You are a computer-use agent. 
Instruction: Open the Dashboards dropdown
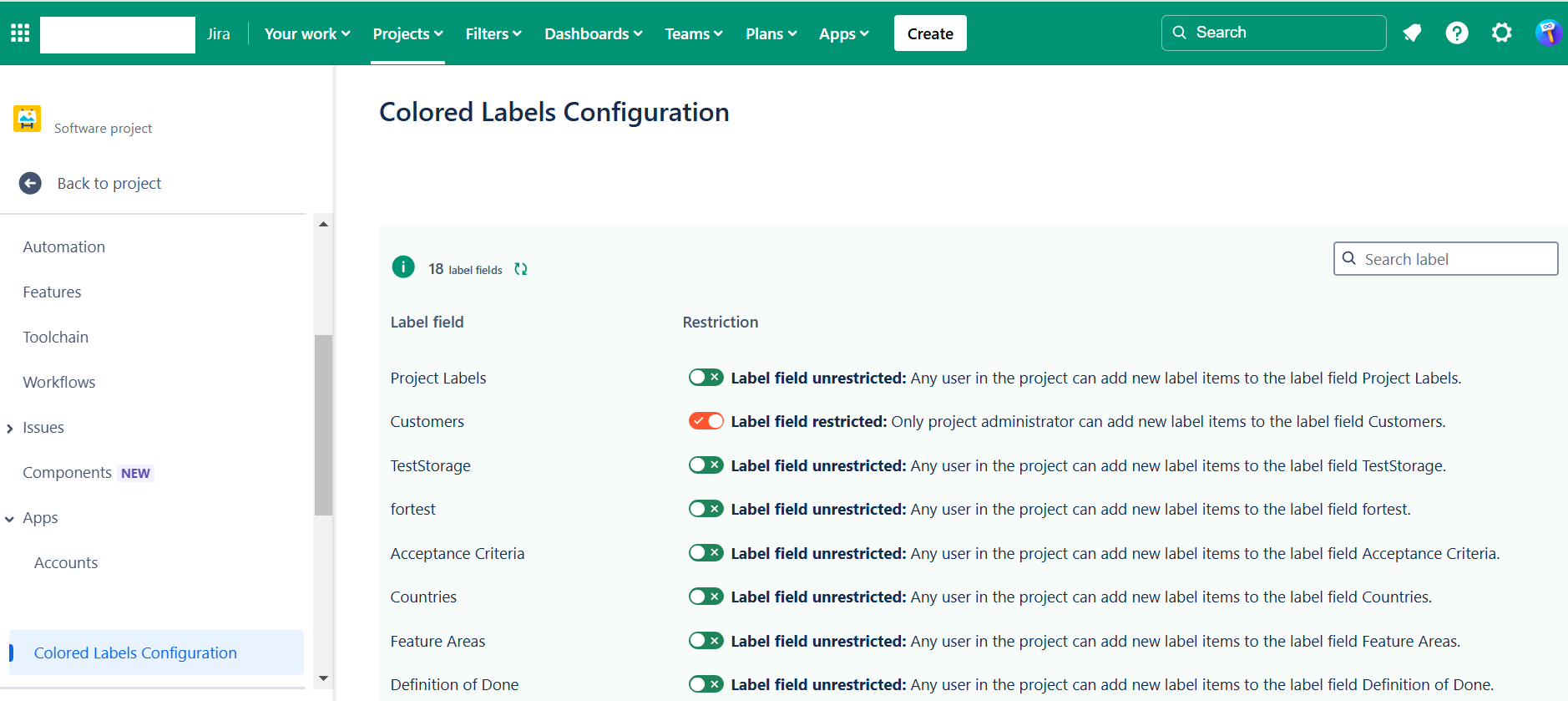pyautogui.click(x=593, y=33)
